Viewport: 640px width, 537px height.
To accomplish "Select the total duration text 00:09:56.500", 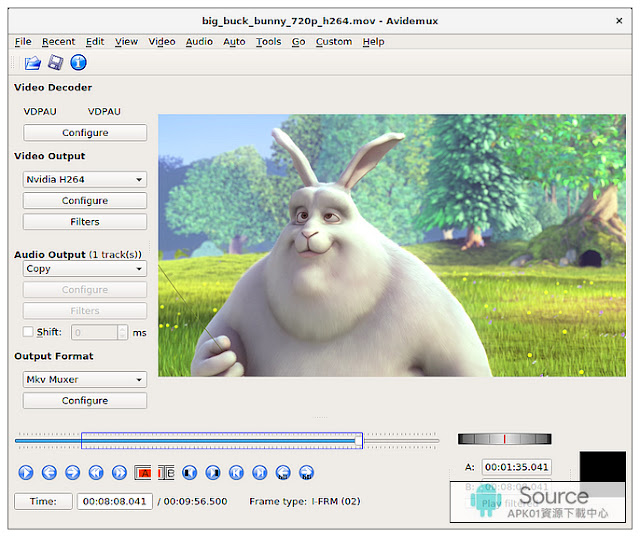I will point(196,501).
